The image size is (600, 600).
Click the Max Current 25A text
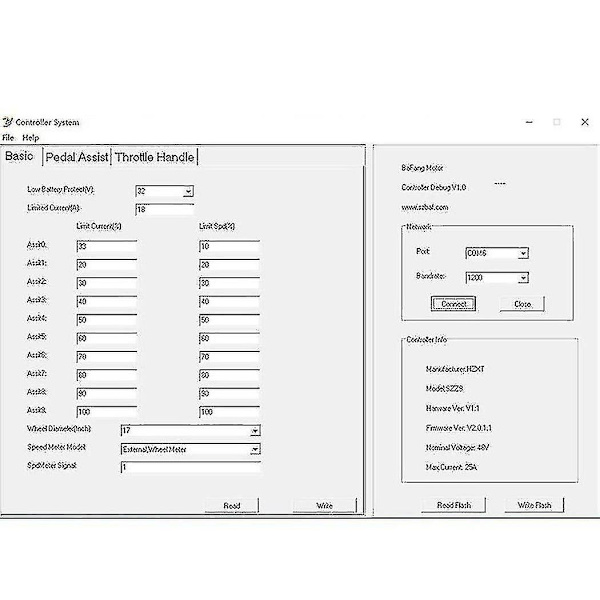tap(451, 467)
